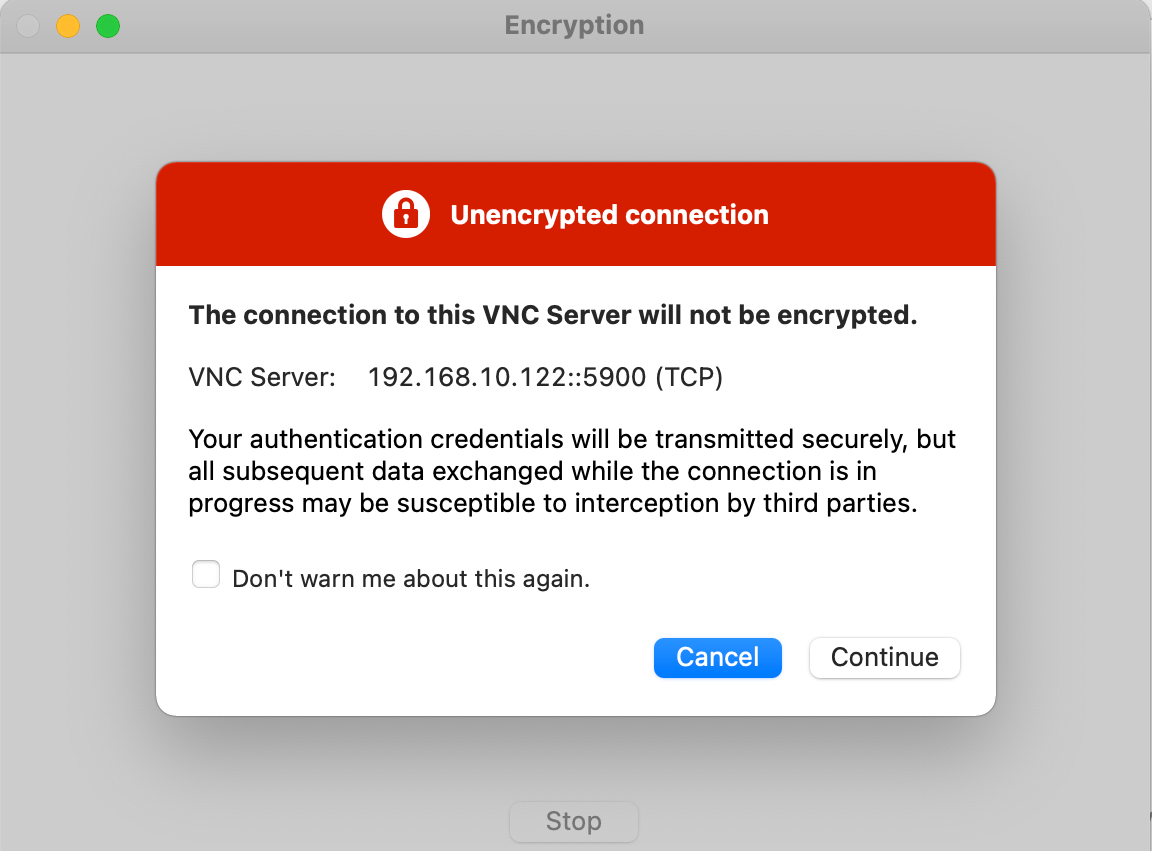Click the yellow minimize traffic-light button
The width and height of the screenshot is (1152, 851).
point(67,26)
